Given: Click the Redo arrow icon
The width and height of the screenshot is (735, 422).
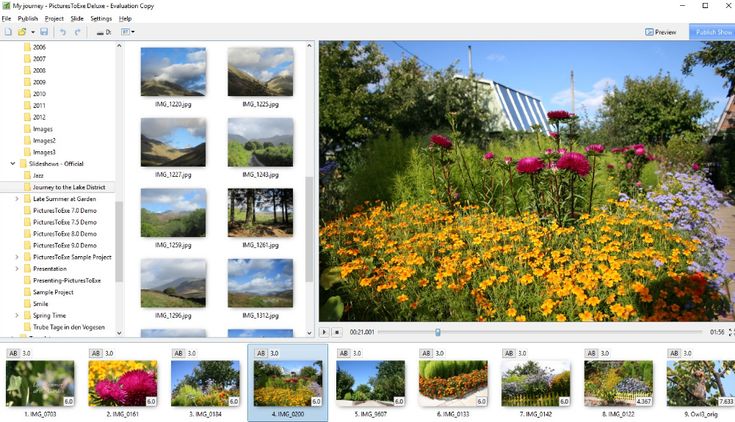Looking at the screenshot, I should pyautogui.click(x=78, y=32).
